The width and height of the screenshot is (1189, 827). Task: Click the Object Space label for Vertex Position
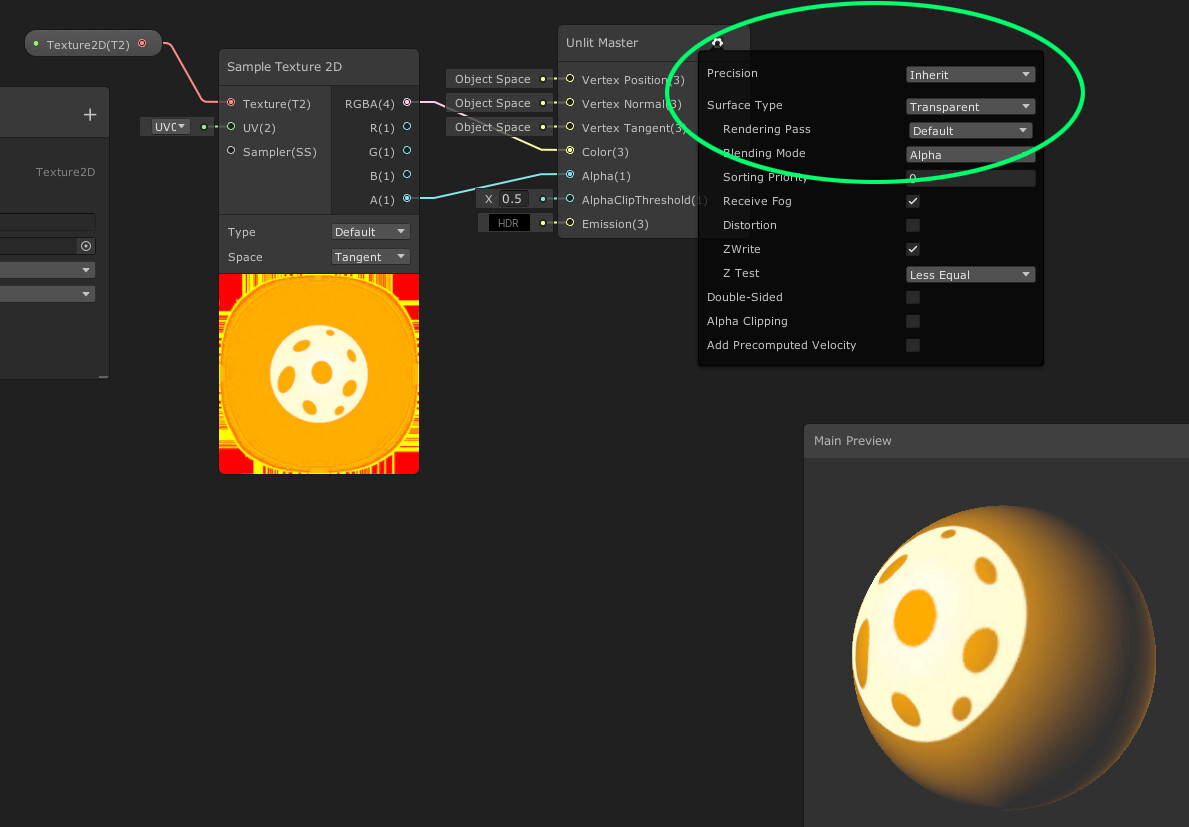493,79
